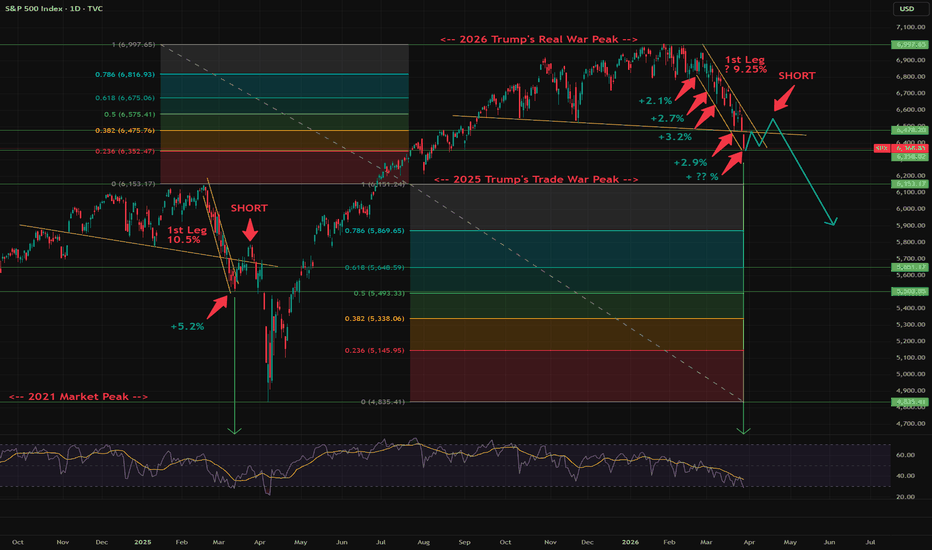Screen dimensions: 932x550
Task: Select the 2025 Trump's Trade War Peak annotation
Action: pyautogui.click(x=535, y=180)
